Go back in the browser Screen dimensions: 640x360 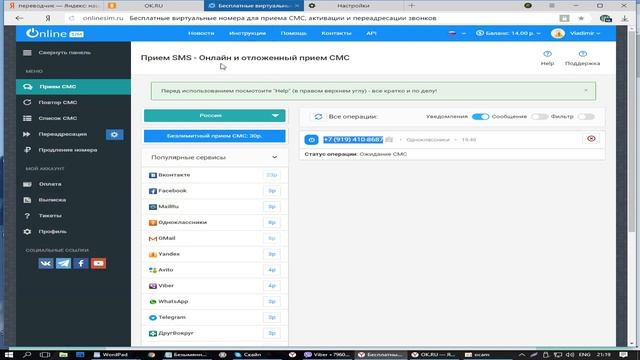pos(19,18)
